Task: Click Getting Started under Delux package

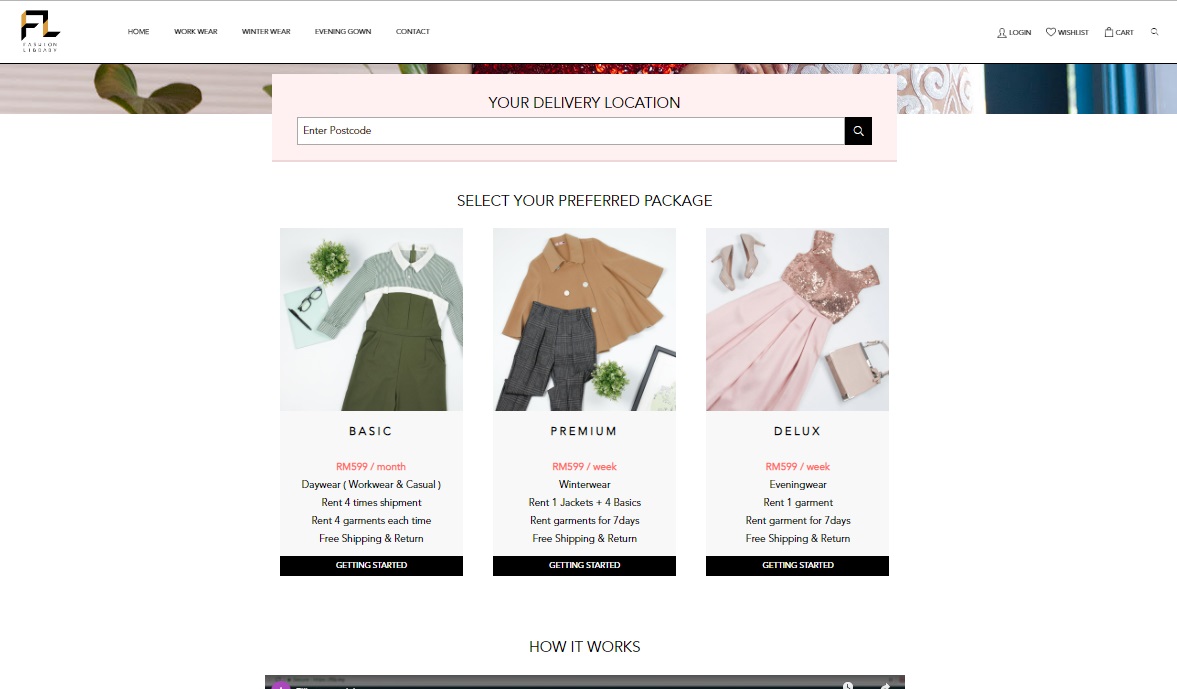Action: pos(797,566)
